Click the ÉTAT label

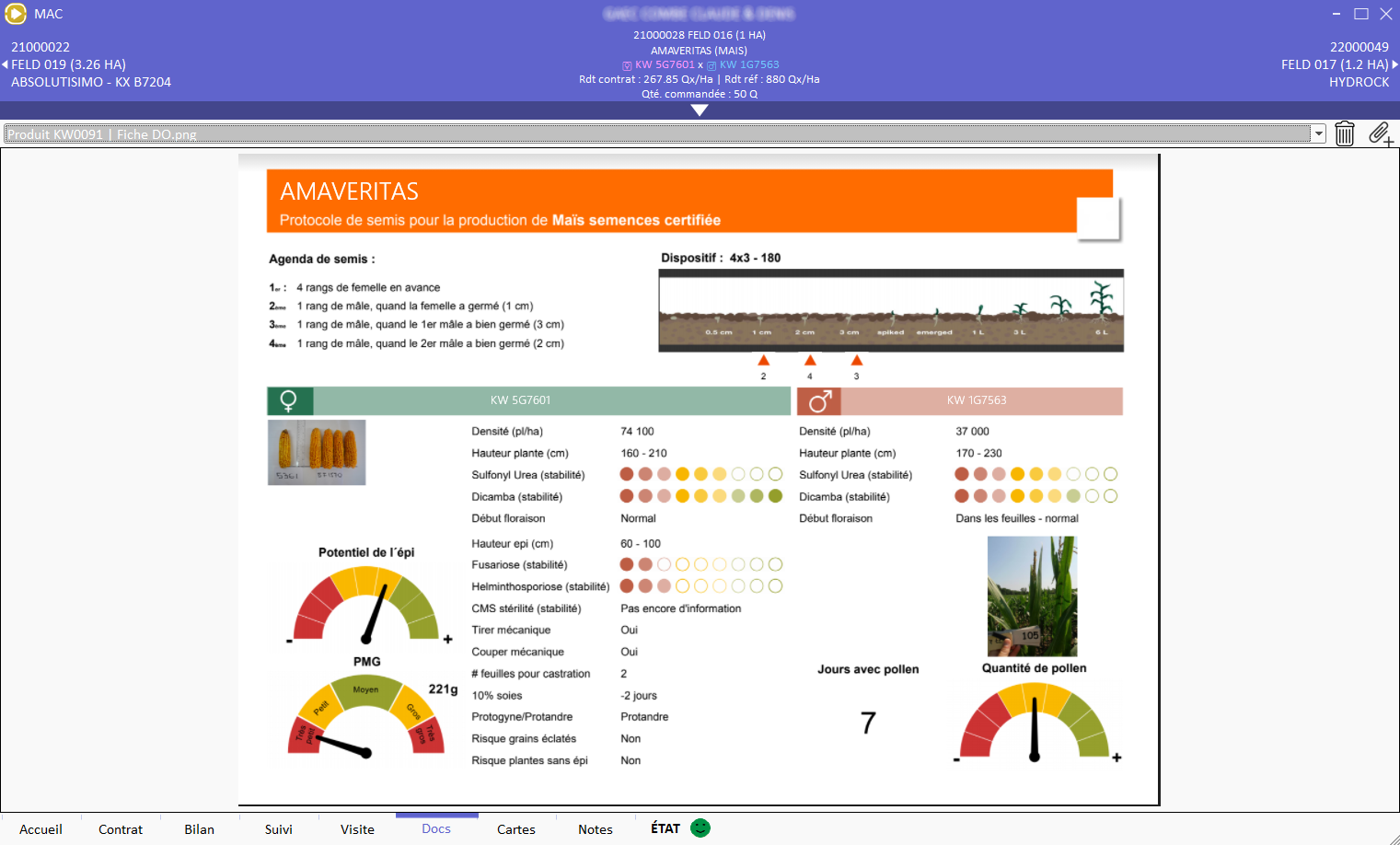665,828
